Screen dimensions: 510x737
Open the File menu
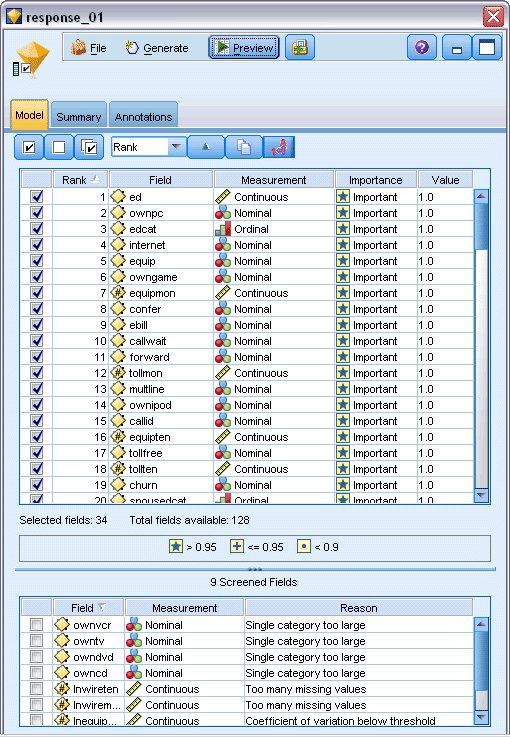[x=88, y=48]
